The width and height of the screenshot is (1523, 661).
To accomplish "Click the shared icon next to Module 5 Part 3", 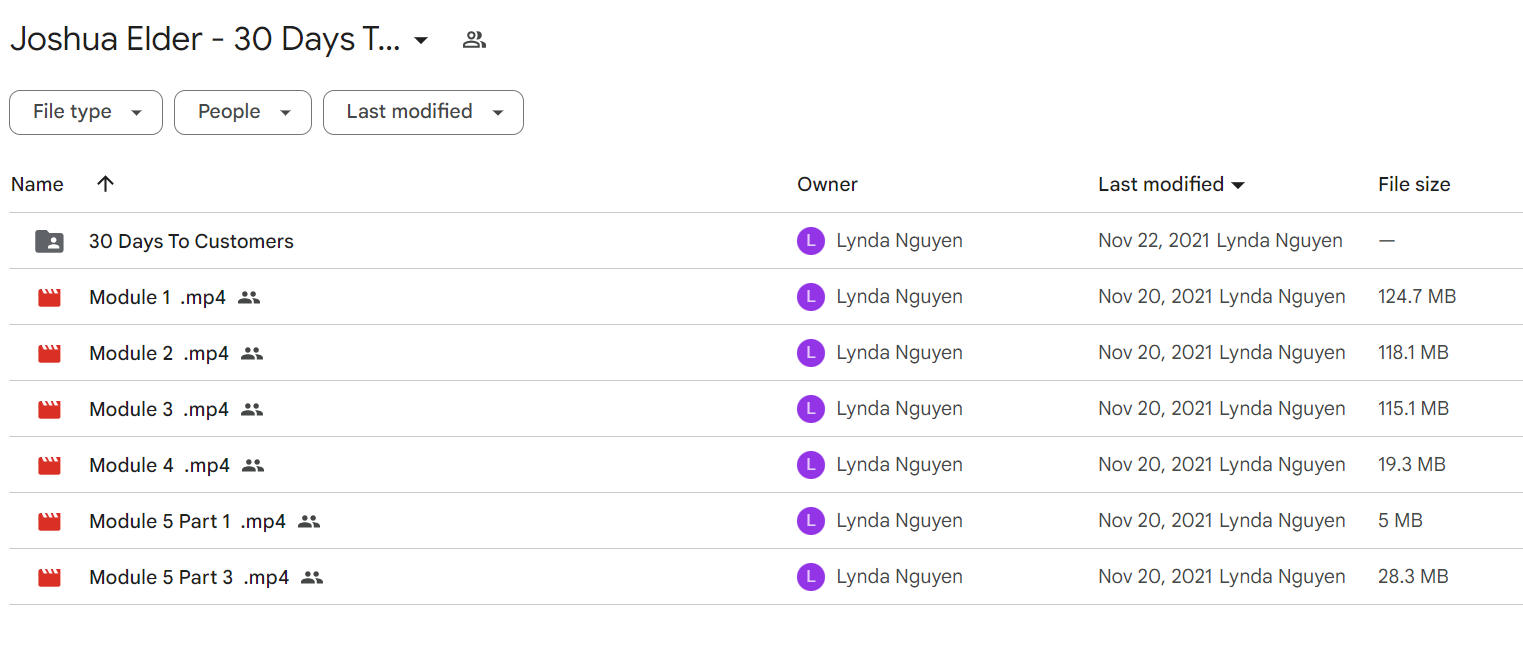I will [x=312, y=577].
